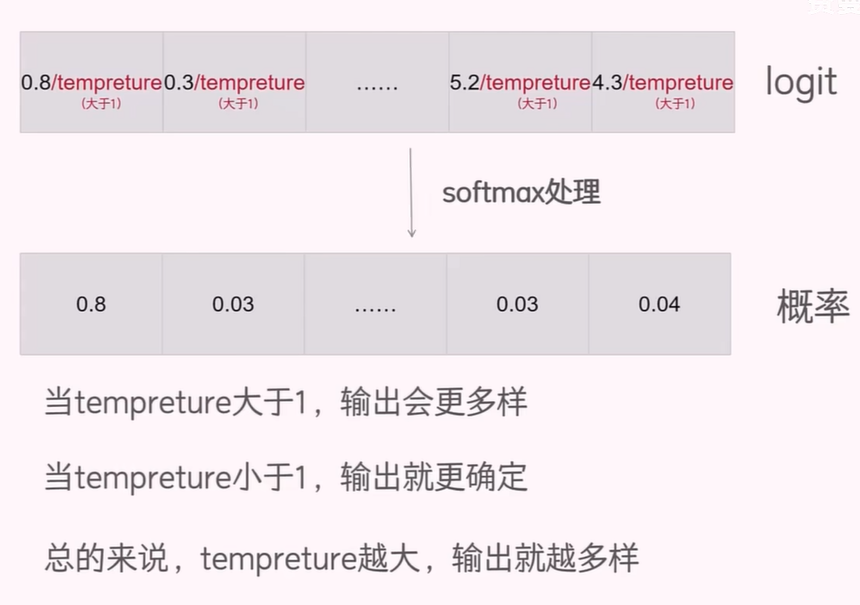Select the 5.2/tempreture logit cell
The image size is (860, 605).
pos(520,82)
